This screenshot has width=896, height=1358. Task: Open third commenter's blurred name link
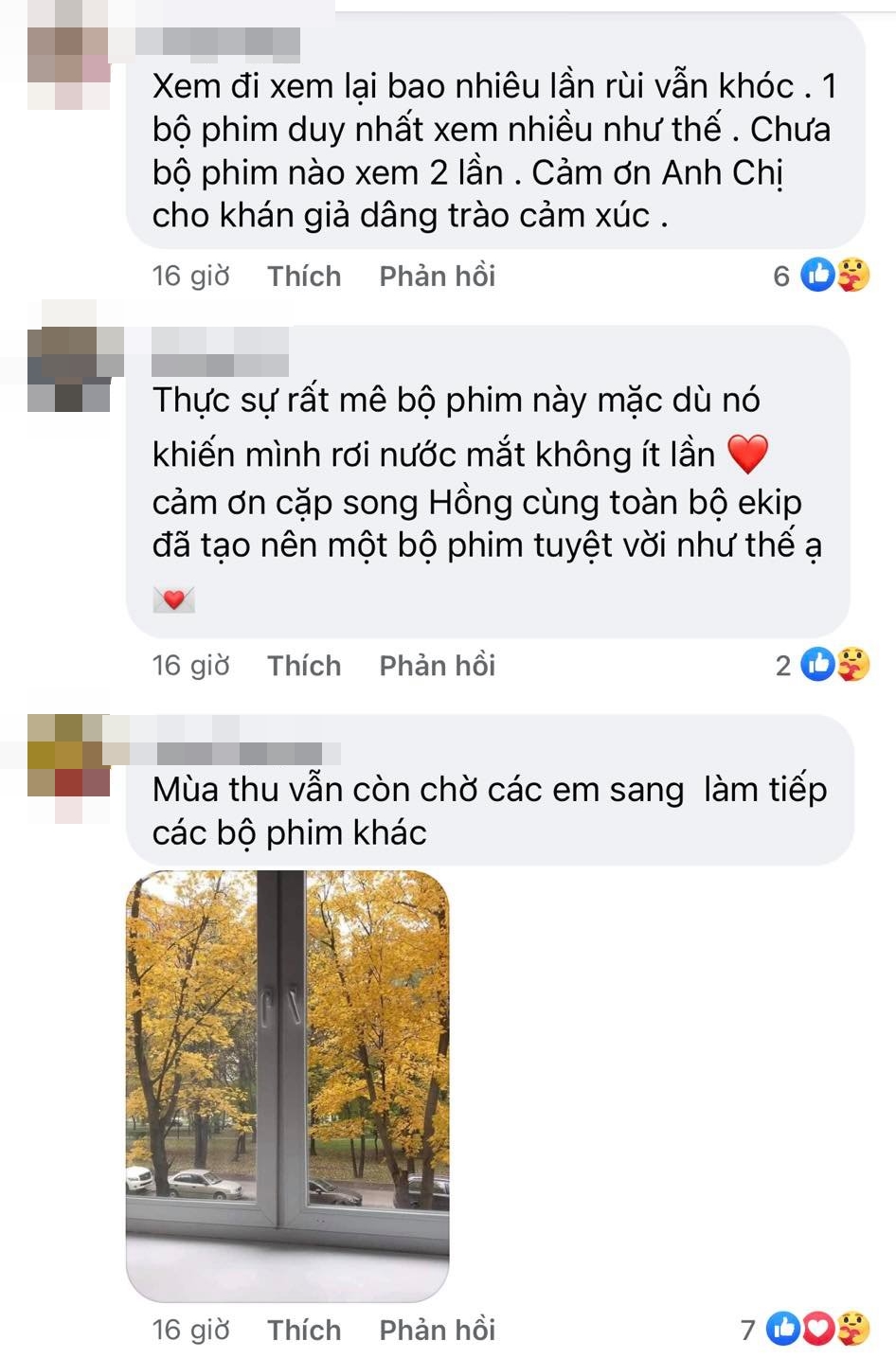pyautogui.click(x=237, y=752)
